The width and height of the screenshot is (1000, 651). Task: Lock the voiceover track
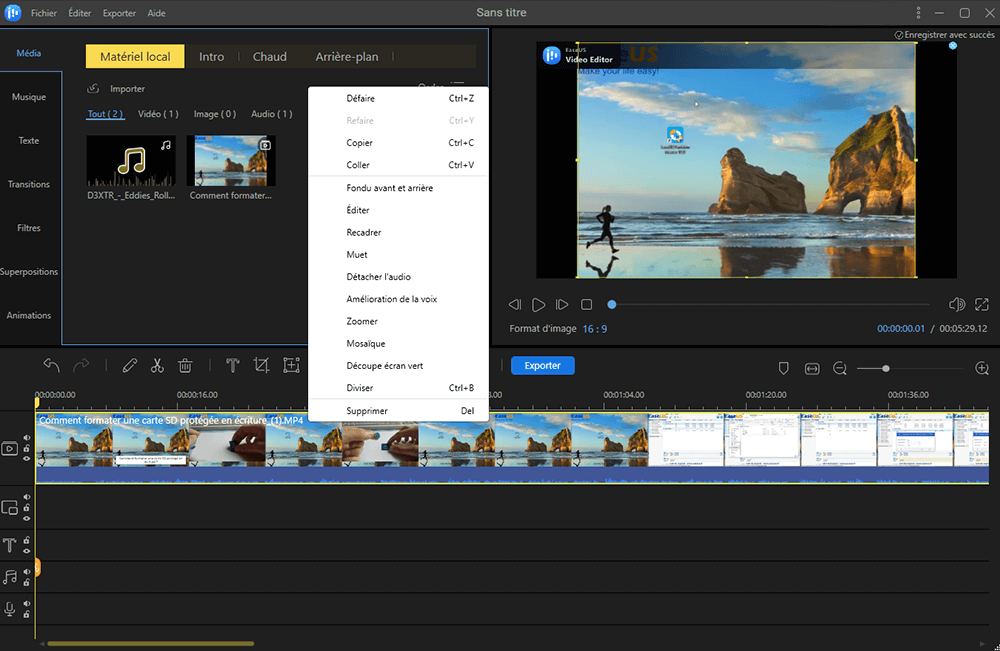tap(27, 615)
